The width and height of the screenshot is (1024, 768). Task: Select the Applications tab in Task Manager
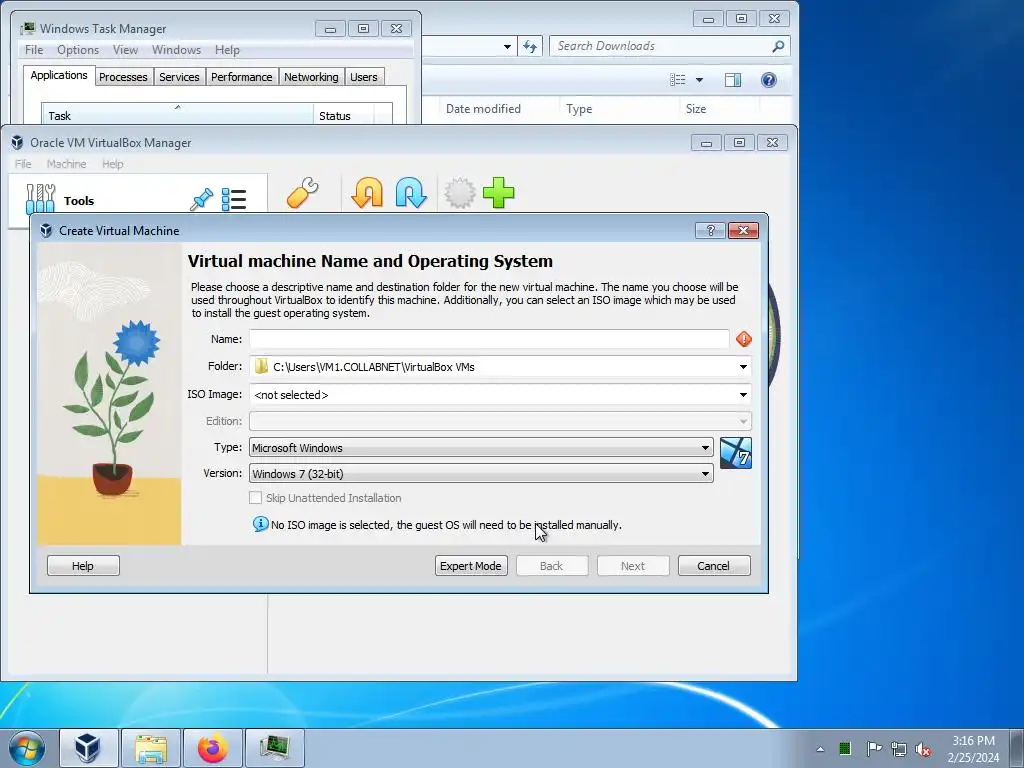coord(59,75)
